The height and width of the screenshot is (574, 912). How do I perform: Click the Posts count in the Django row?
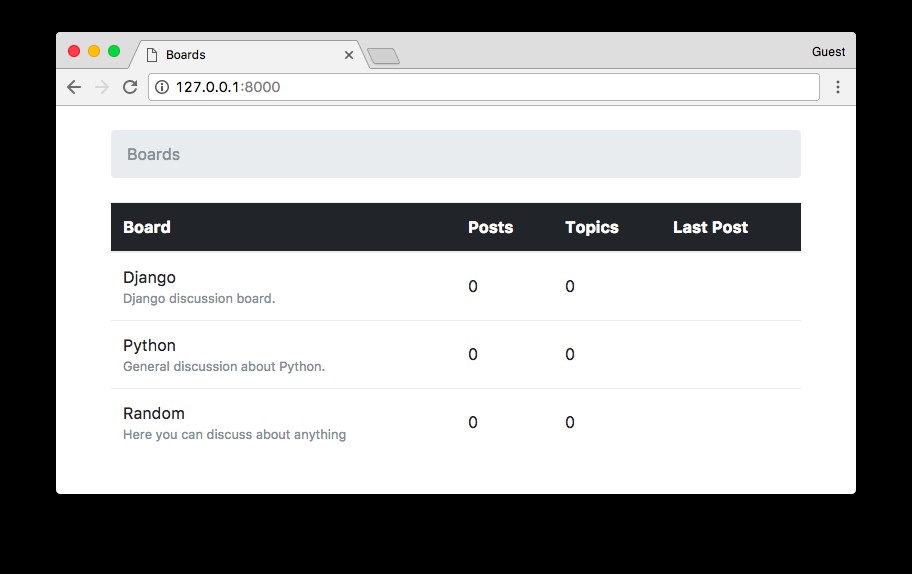pyautogui.click(x=473, y=286)
